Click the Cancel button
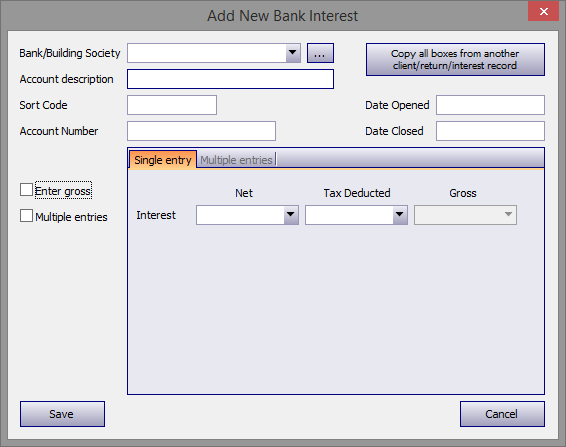Viewport: 566px width, 447px height. (x=502, y=414)
